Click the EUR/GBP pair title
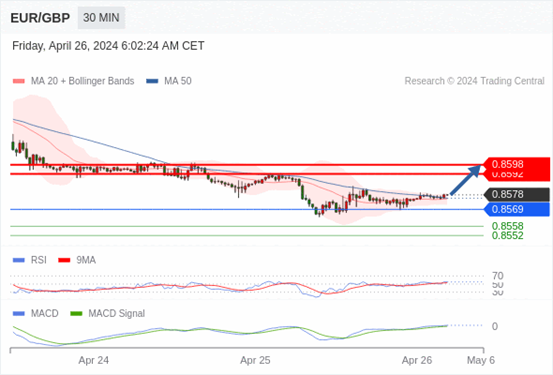Screen dimensions: 553x375 point(40,18)
